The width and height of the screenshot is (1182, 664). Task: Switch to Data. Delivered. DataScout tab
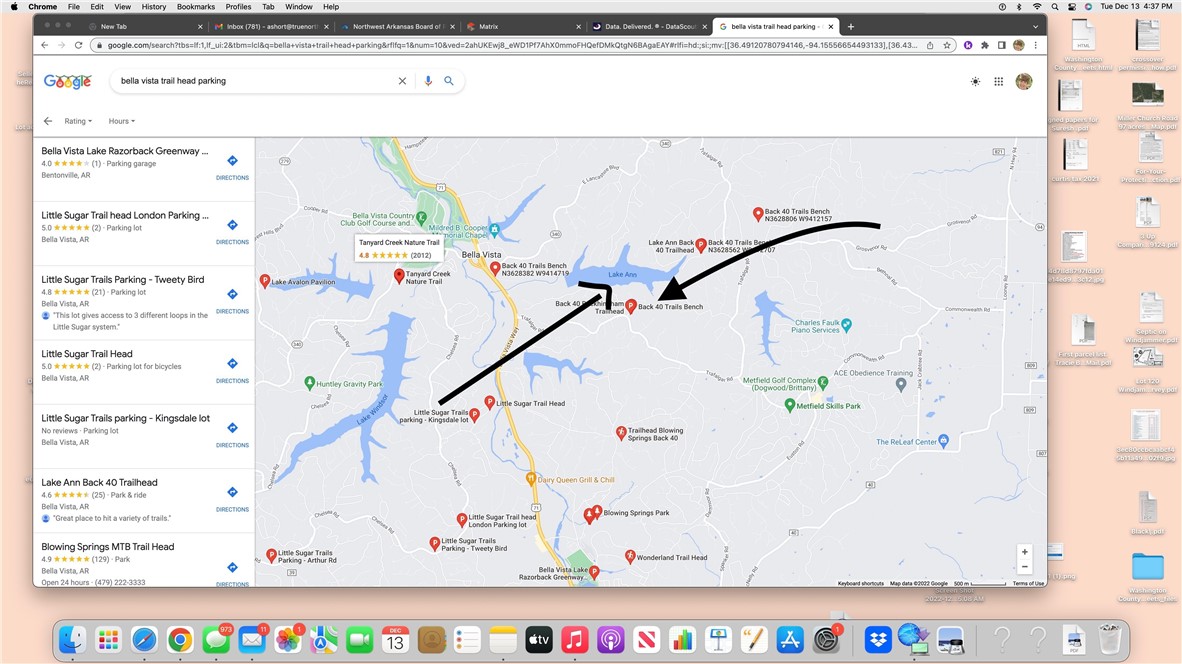(x=648, y=26)
